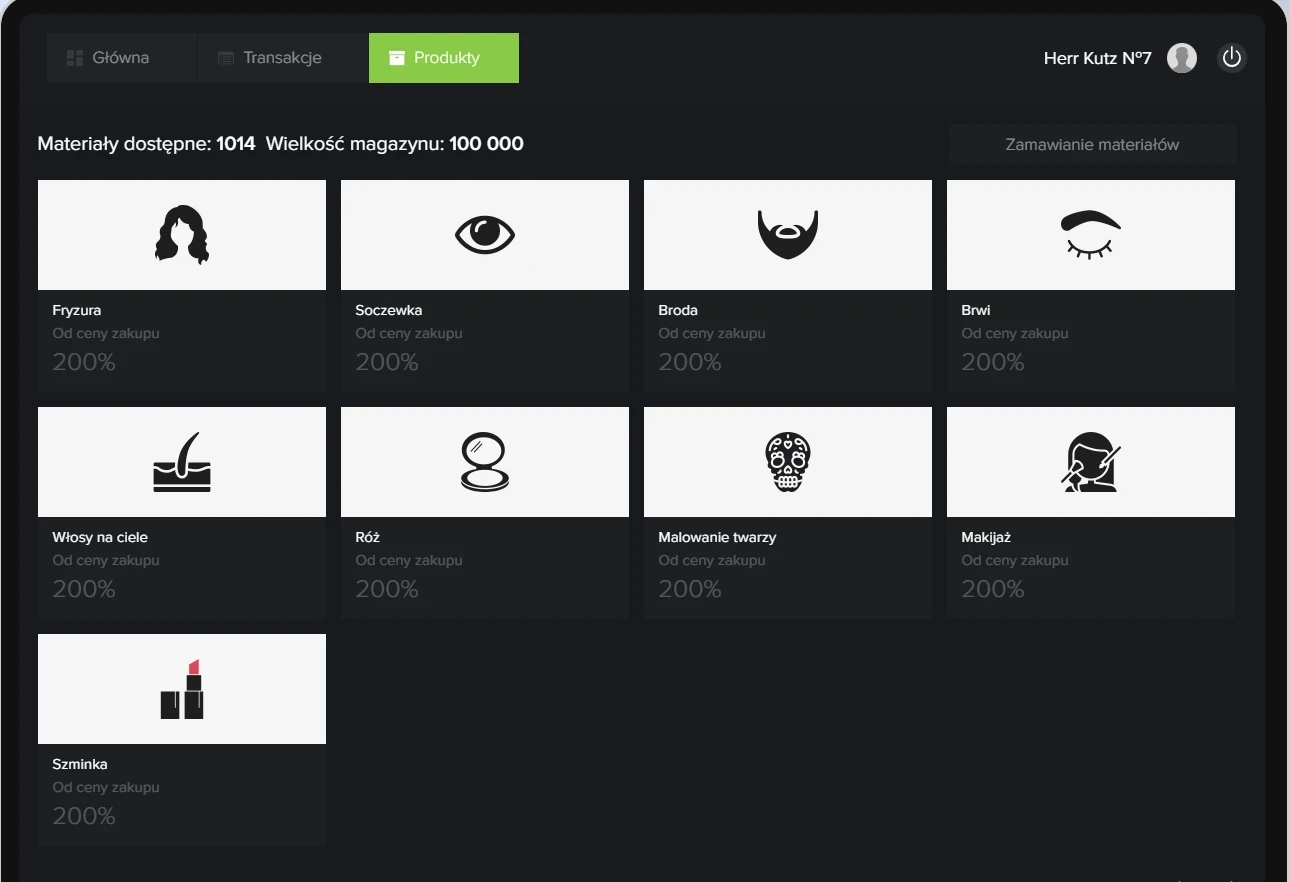
Task: Click the Fryzura hair icon
Action: pos(181,235)
